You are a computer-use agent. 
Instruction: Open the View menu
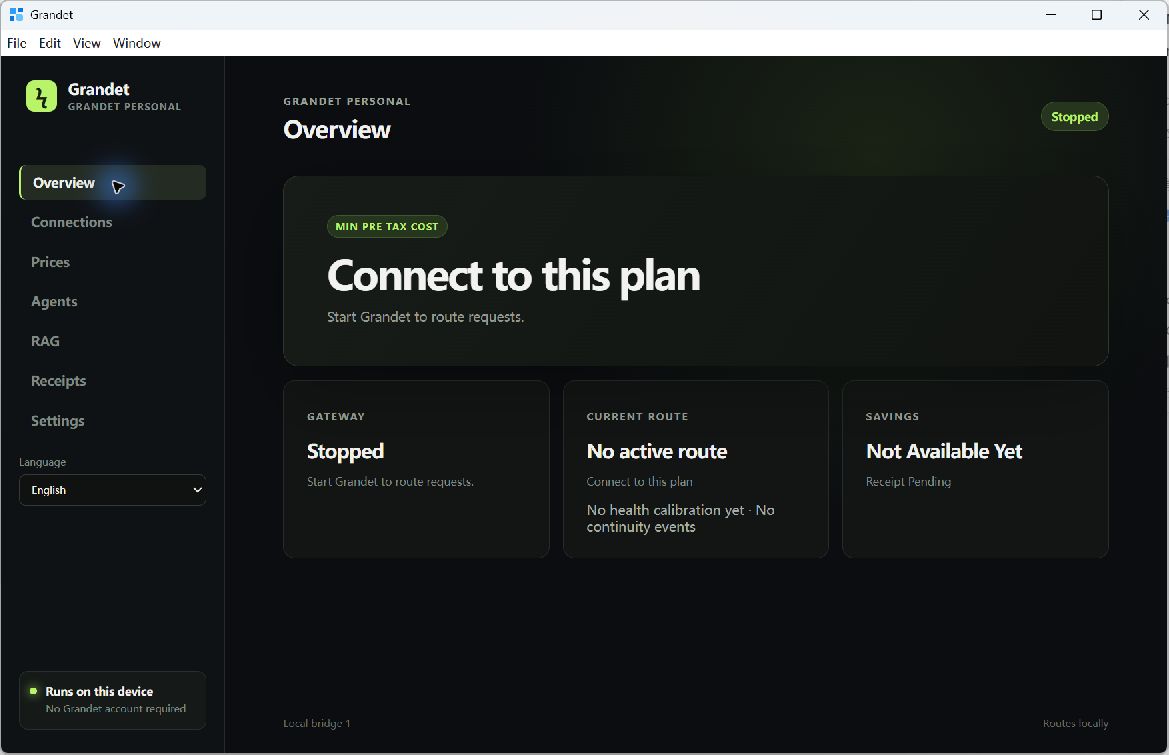coord(86,43)
